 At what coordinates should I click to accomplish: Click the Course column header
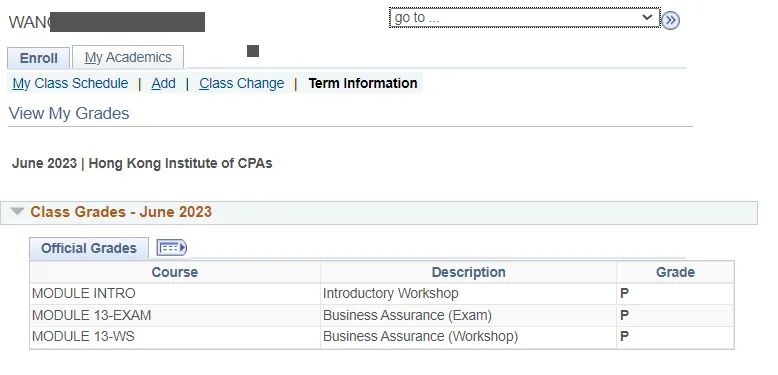coord(175,272)
